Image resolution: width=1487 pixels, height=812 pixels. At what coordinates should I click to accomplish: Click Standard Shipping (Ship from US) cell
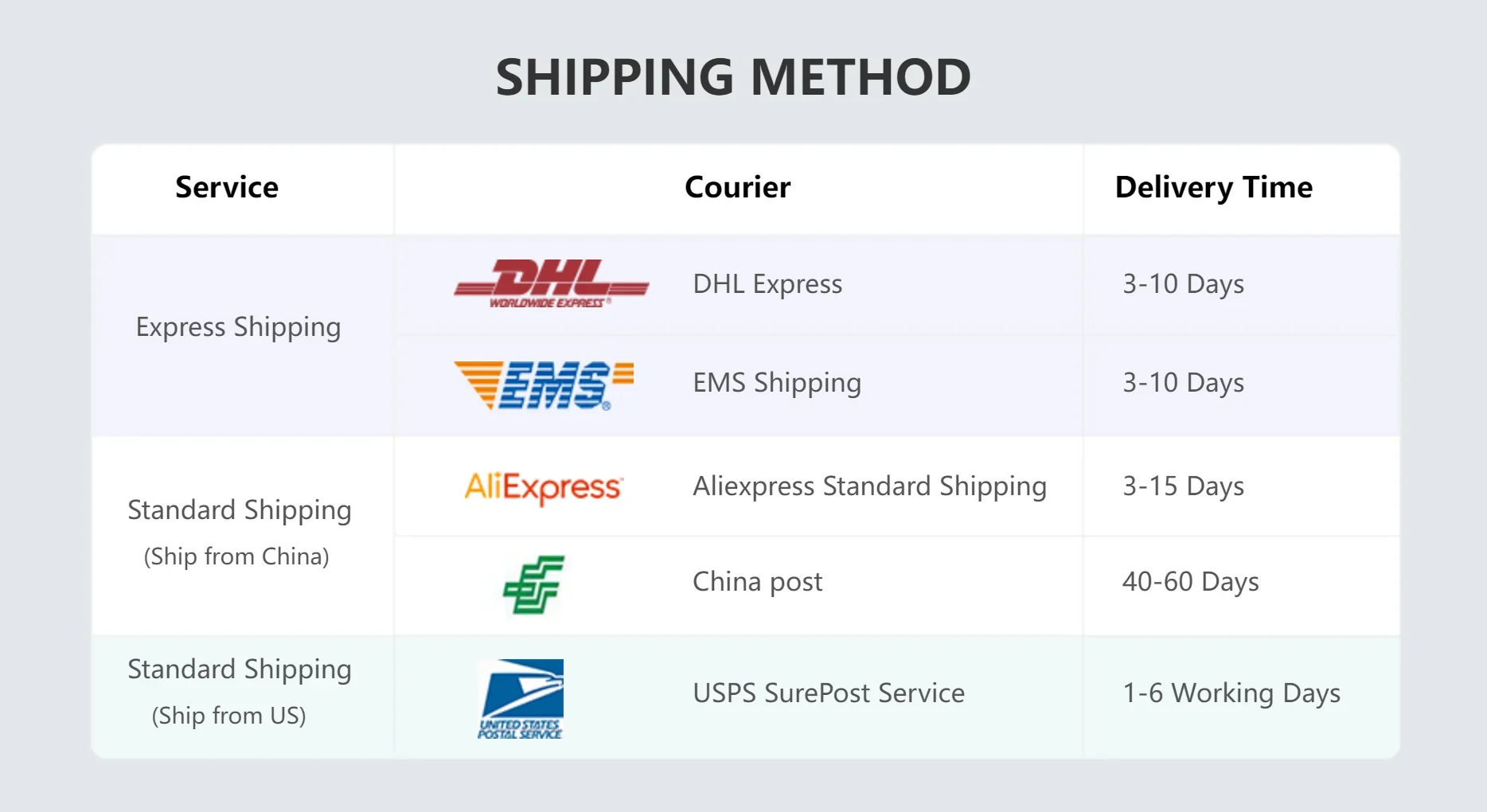point(239,692)
